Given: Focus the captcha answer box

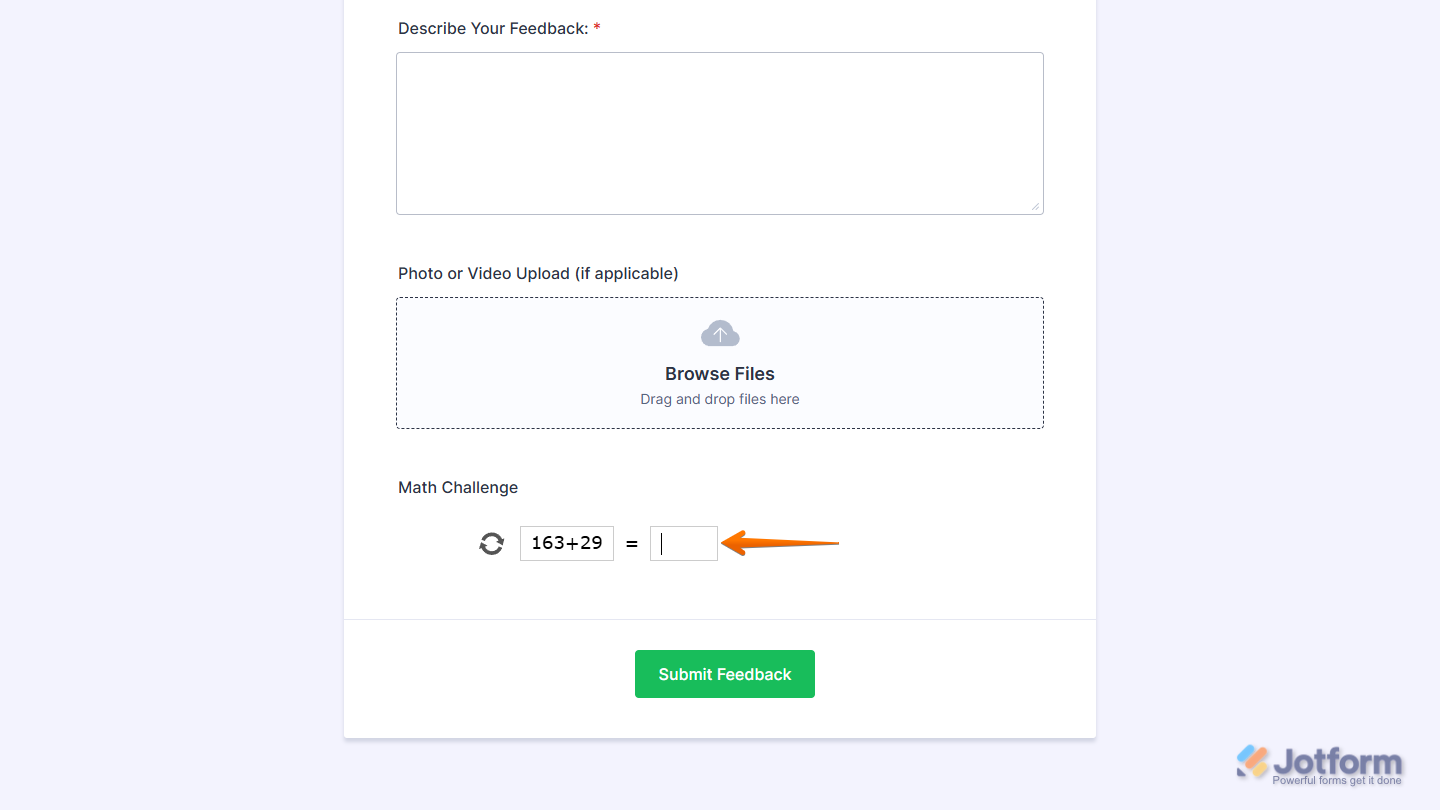Looking at the screenshot, I should 684,543.
